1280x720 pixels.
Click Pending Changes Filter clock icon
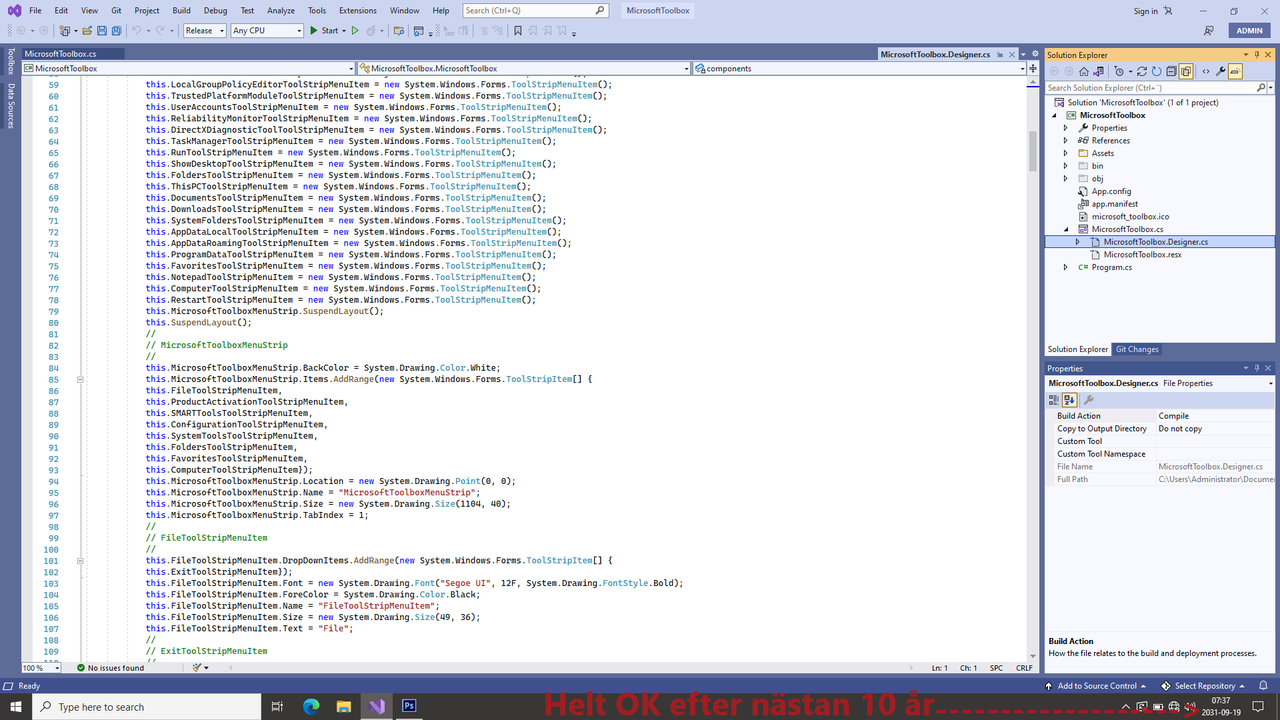[1119, 71]
